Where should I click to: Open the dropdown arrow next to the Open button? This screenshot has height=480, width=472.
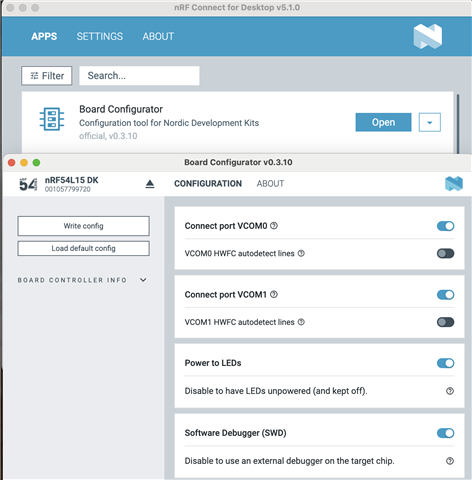(430, 122)
